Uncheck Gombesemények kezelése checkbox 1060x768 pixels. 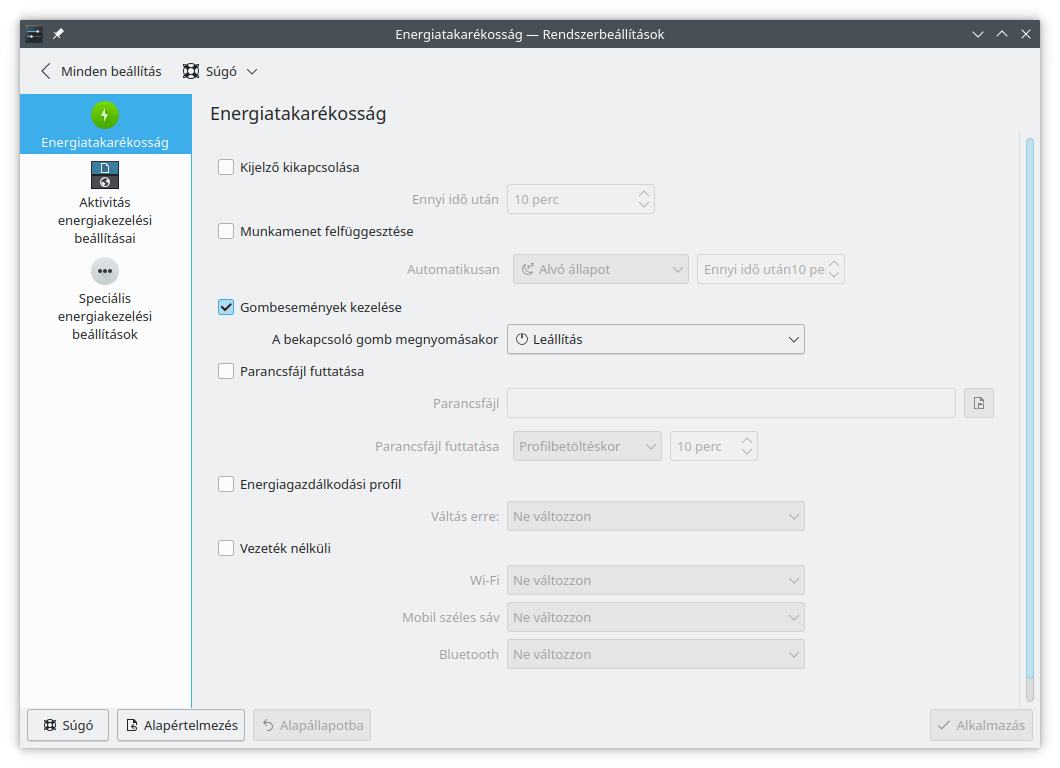226,307
